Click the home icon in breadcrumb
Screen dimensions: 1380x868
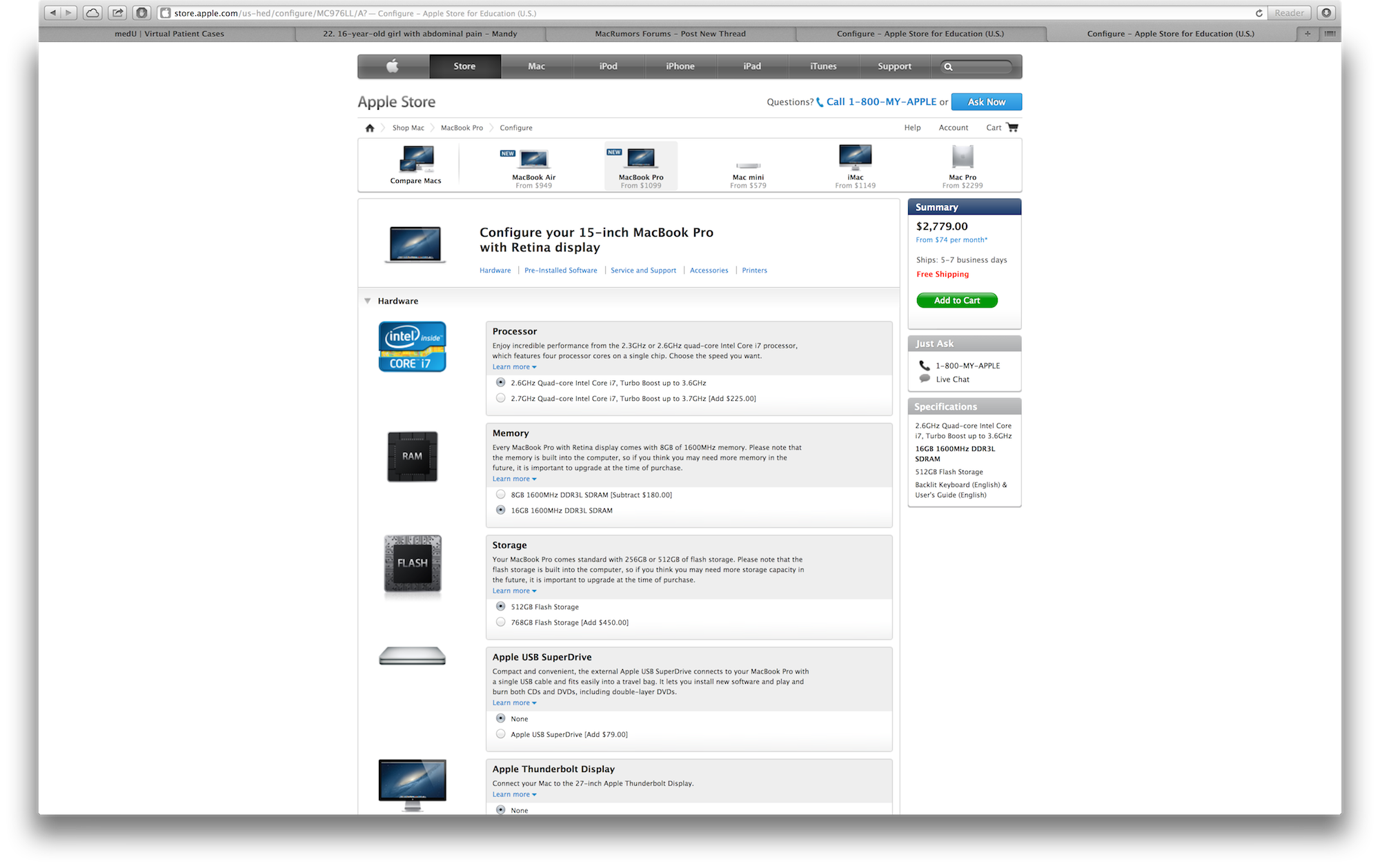(x=370, y=128)
